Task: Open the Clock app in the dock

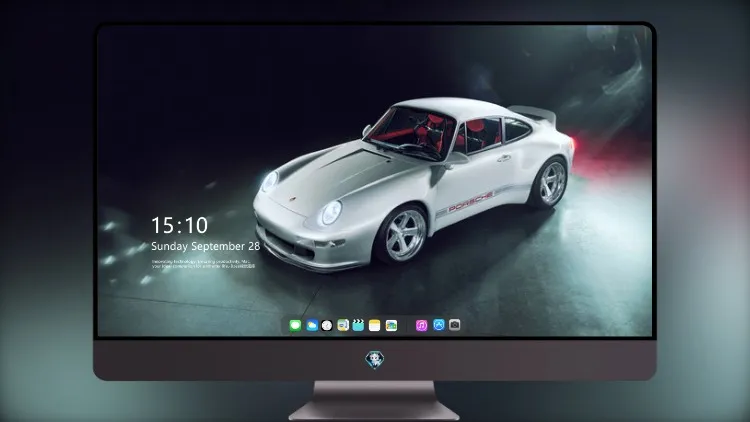Action: [327, 325]
